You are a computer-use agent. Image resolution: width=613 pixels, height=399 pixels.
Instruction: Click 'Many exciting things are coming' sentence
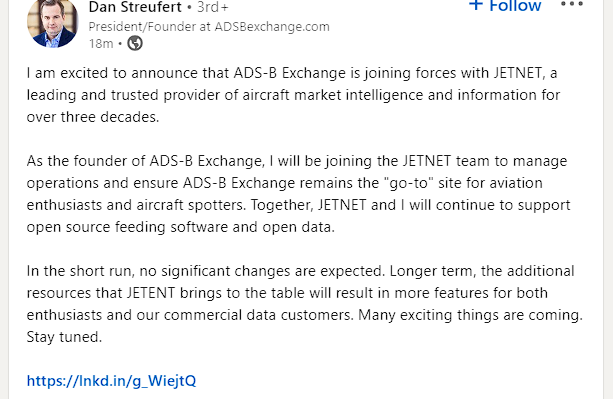click(x=470, y=315)
